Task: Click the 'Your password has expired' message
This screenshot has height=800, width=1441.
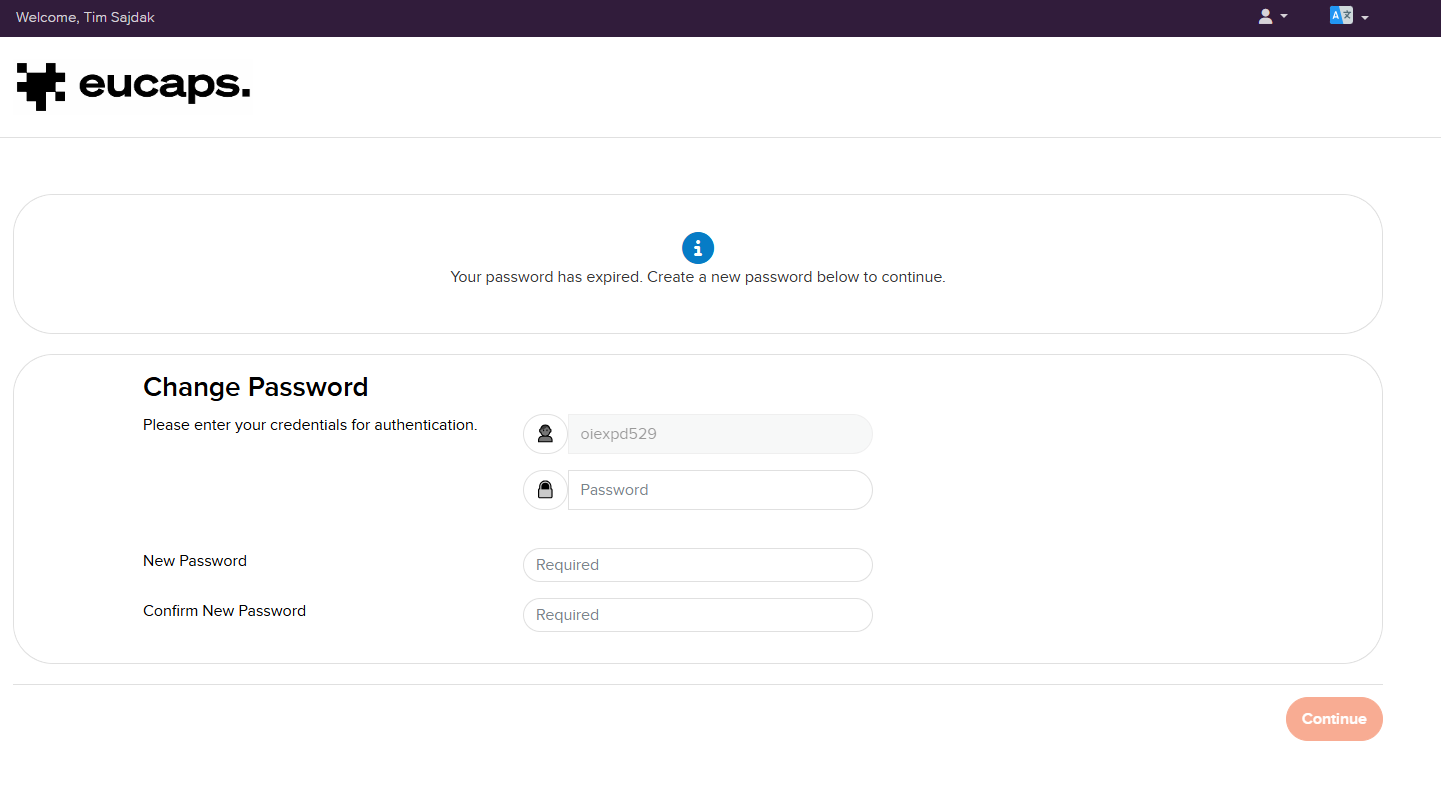Action: 698,277
